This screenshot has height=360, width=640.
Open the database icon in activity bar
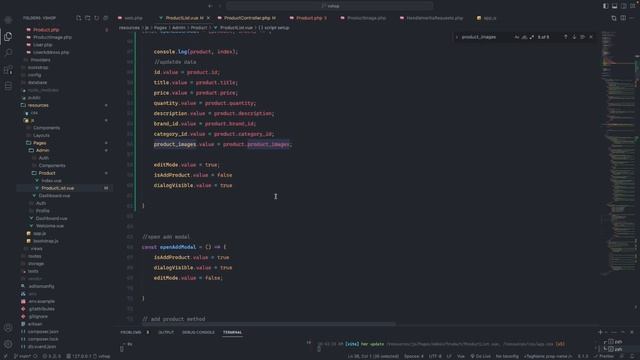tap(8, 86)
